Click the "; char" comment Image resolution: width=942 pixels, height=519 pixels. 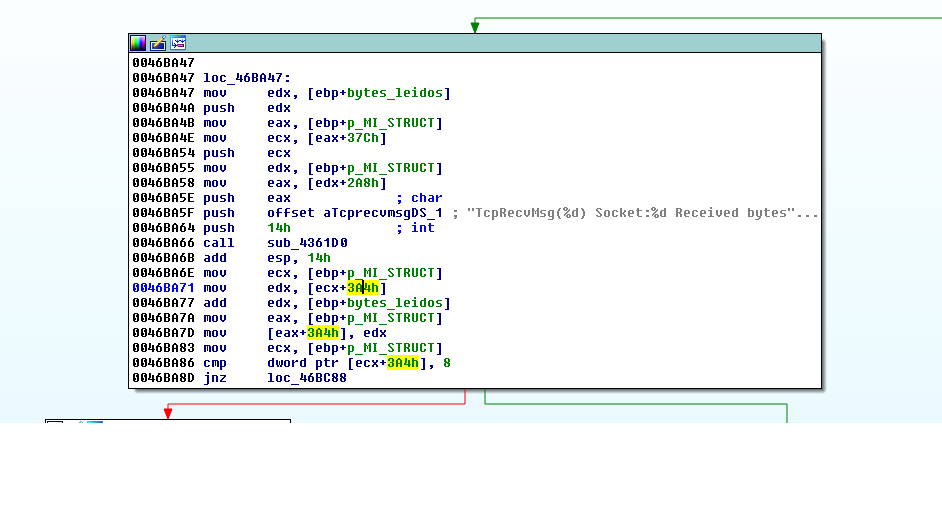click(x=419, y=198)
